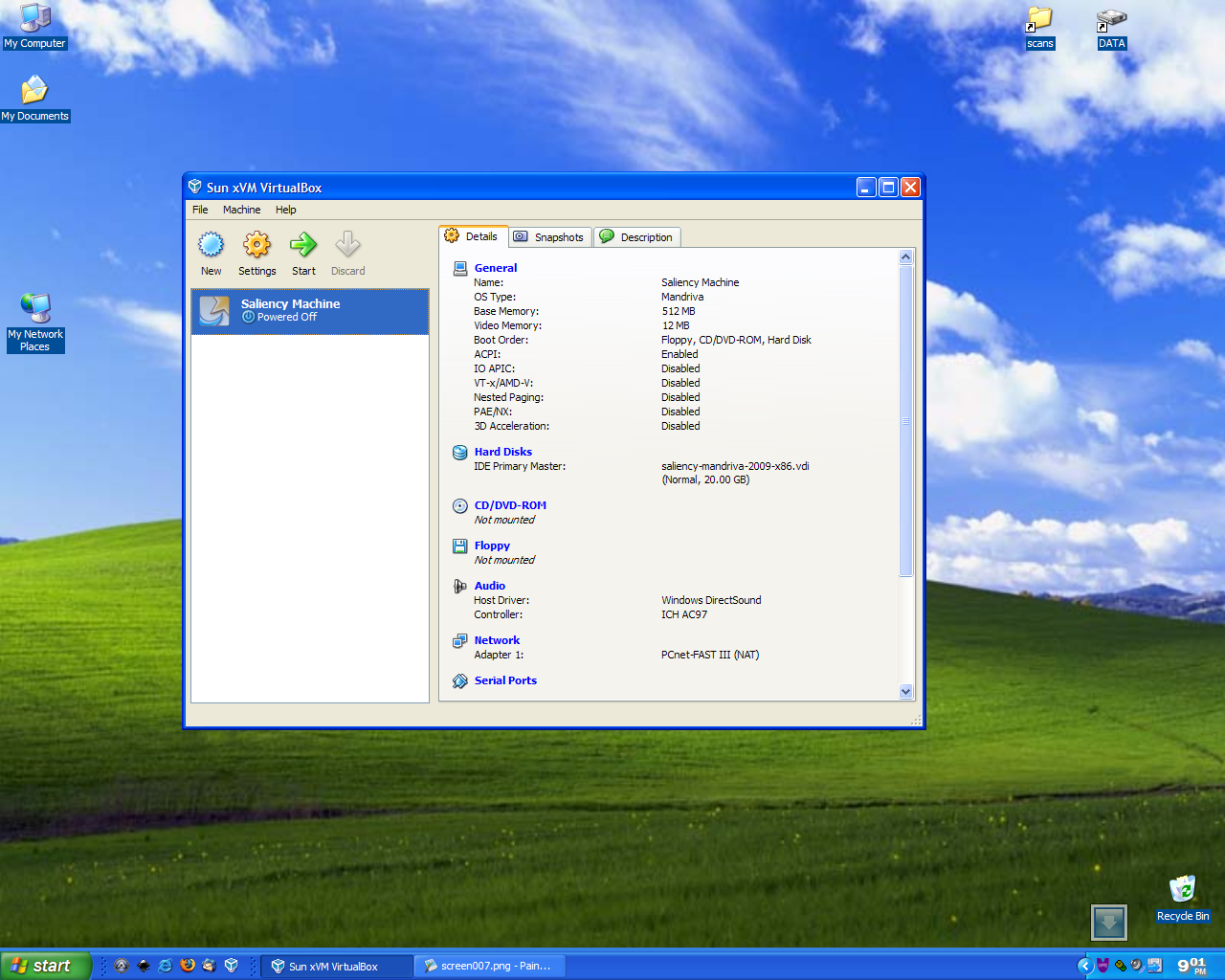This screenshot has height=980, width=1225.
Task: Open the General settings link
Action: coord(496,268)
